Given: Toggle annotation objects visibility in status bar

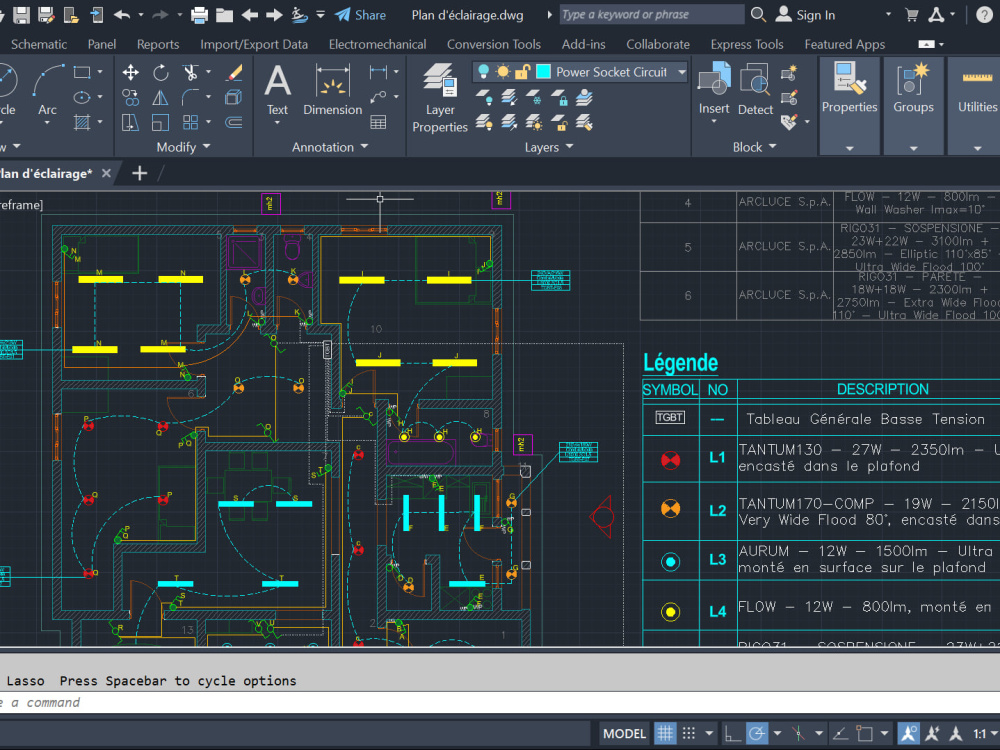Looking at the screenshot, I should [x=909, y=733].
